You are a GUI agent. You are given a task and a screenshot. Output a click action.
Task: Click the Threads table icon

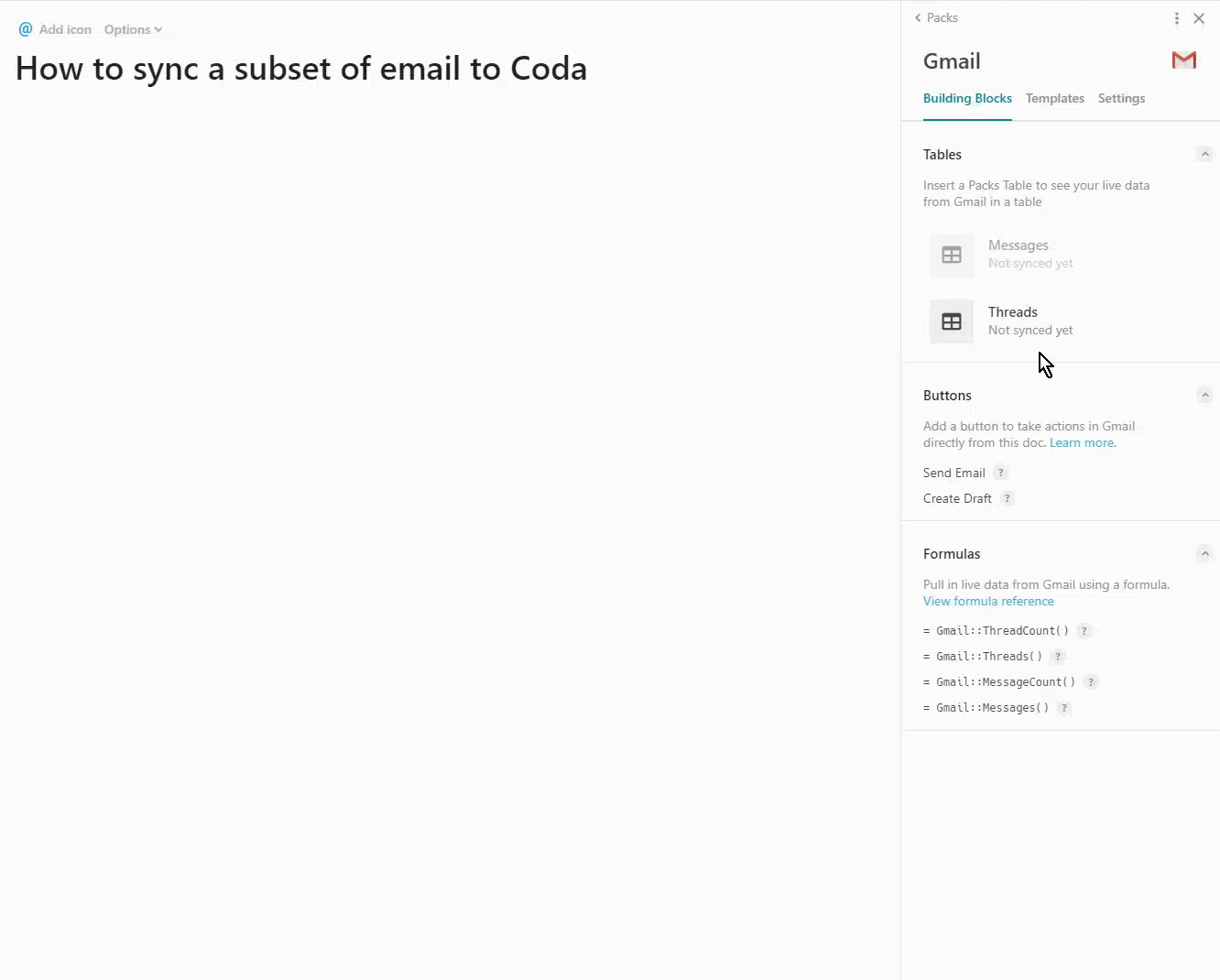tap(952, 322)
